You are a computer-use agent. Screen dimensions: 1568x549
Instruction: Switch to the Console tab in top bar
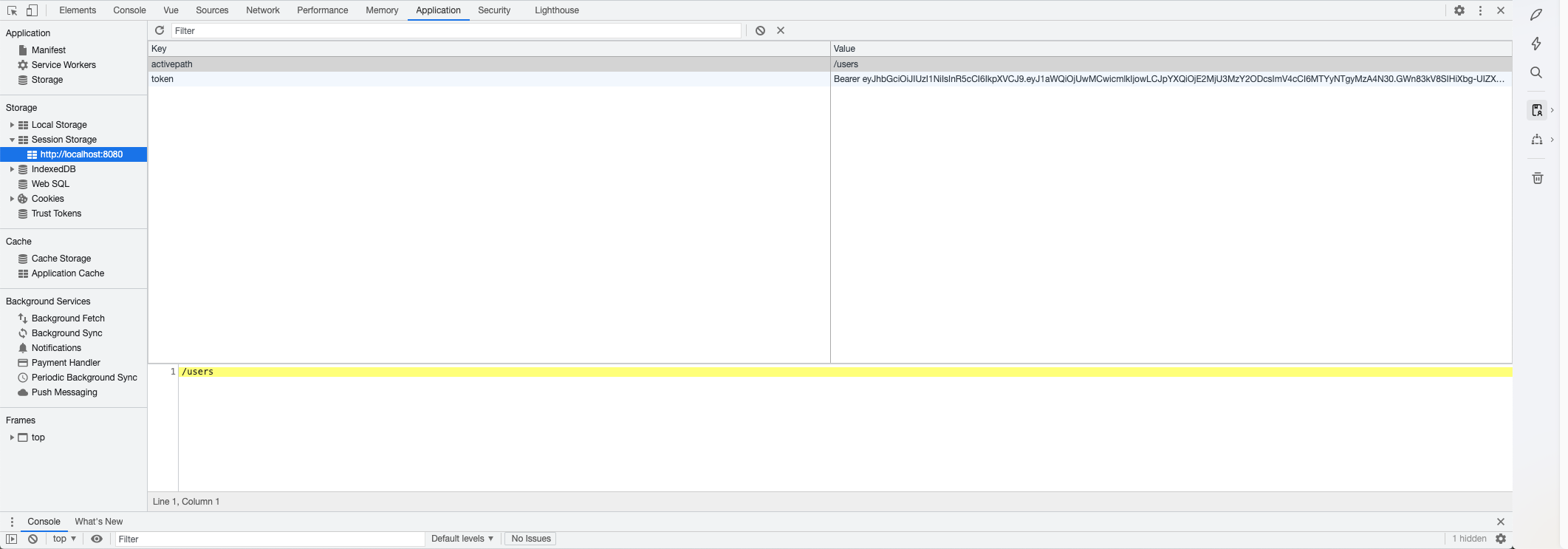tap(129, 10)
